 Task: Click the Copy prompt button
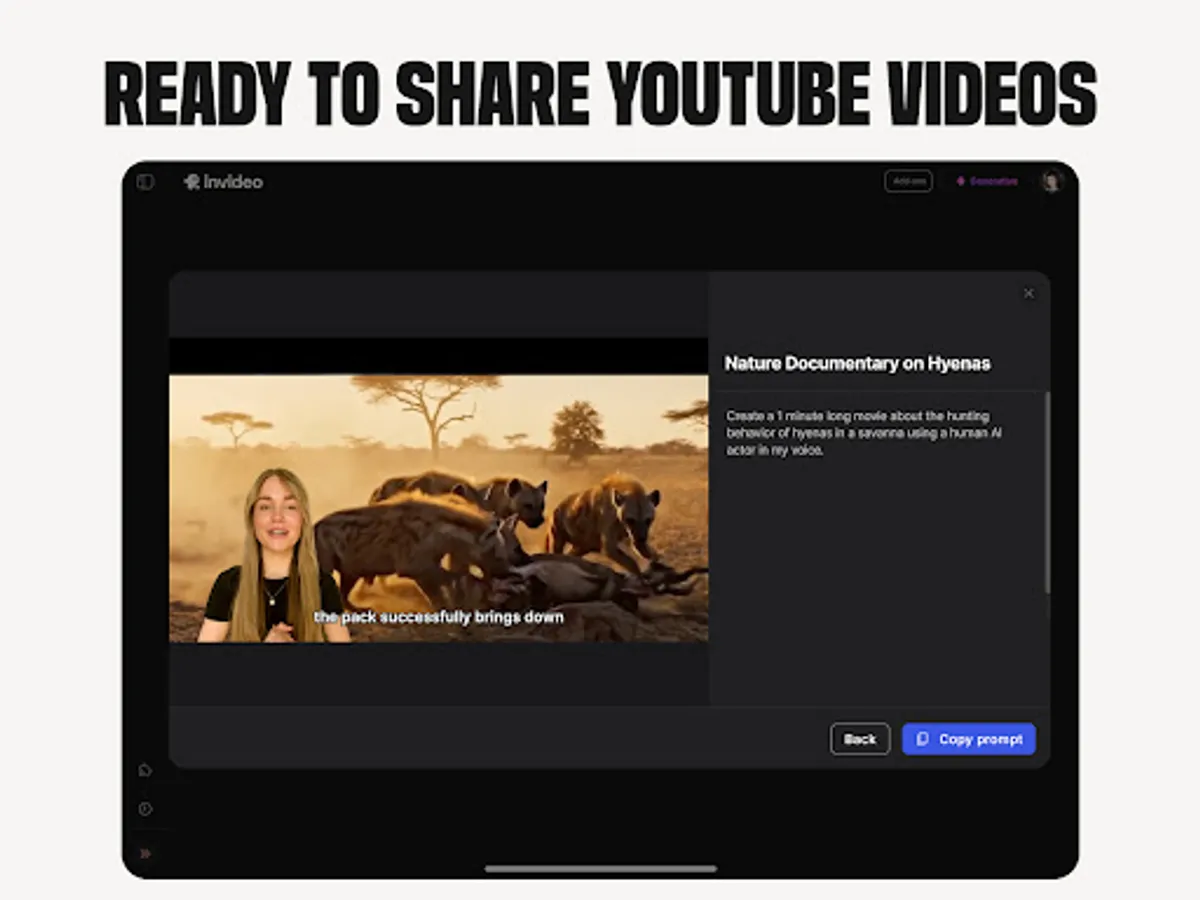pyautogui.click(x=968, y=739)
